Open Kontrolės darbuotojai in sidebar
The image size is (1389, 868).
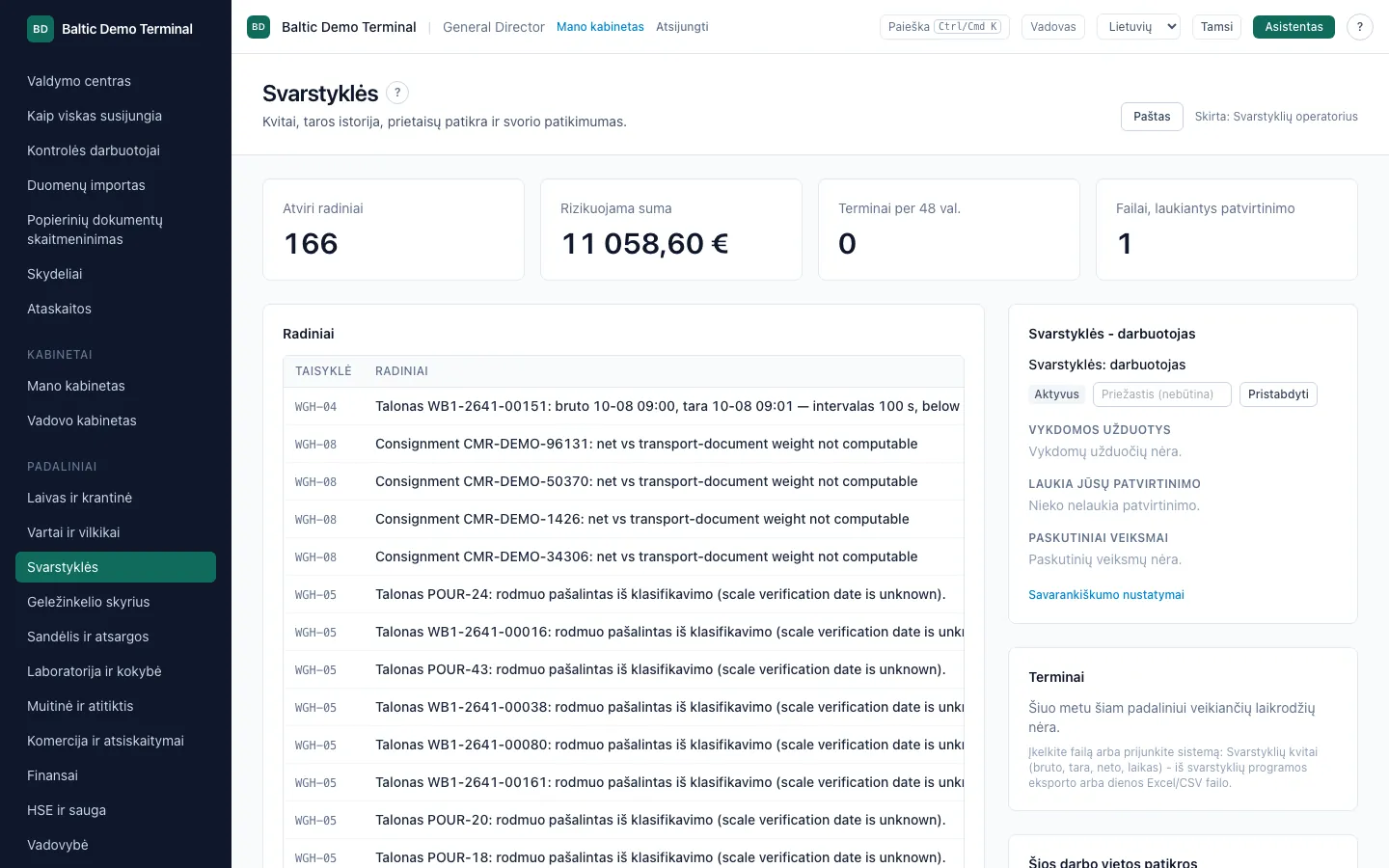pyautogui.click(x=116, y=150)
